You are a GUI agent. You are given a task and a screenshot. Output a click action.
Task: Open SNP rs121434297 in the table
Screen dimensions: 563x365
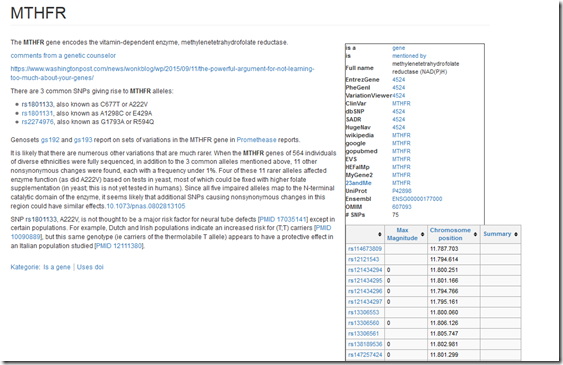click(365, 302)
